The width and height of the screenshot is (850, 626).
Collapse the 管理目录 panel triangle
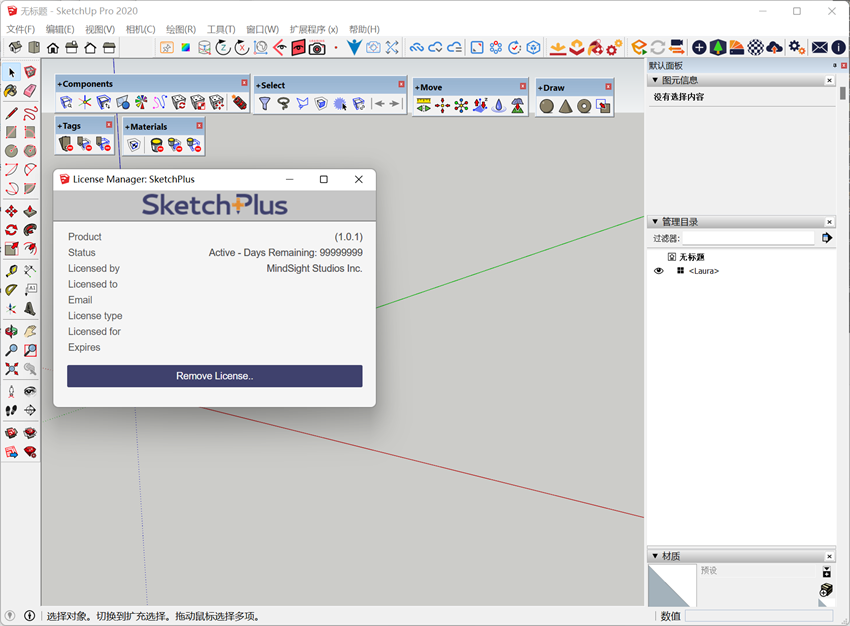coord(655,222)
